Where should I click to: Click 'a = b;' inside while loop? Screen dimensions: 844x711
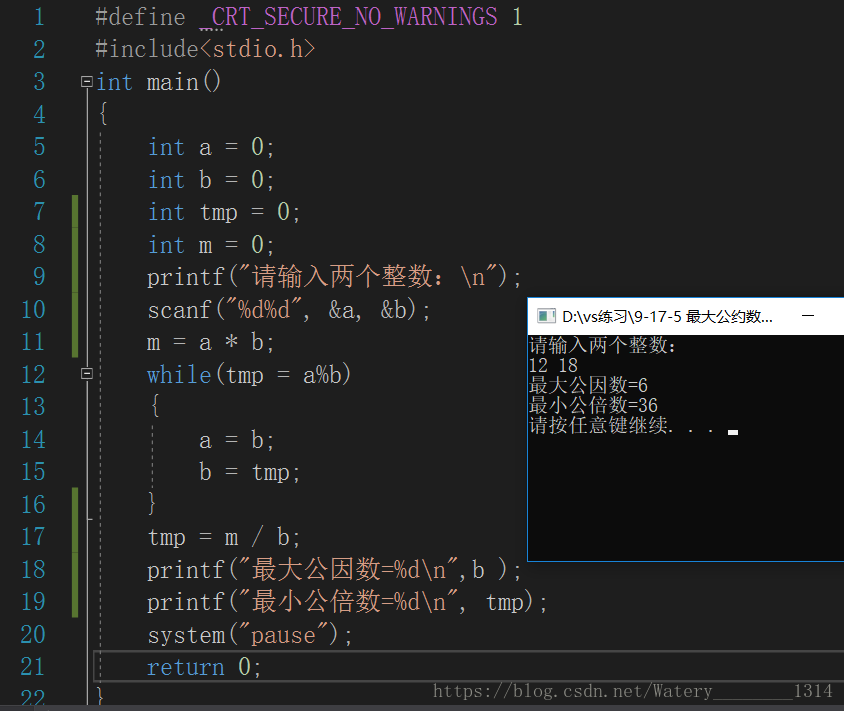click(x=237, y=440)
